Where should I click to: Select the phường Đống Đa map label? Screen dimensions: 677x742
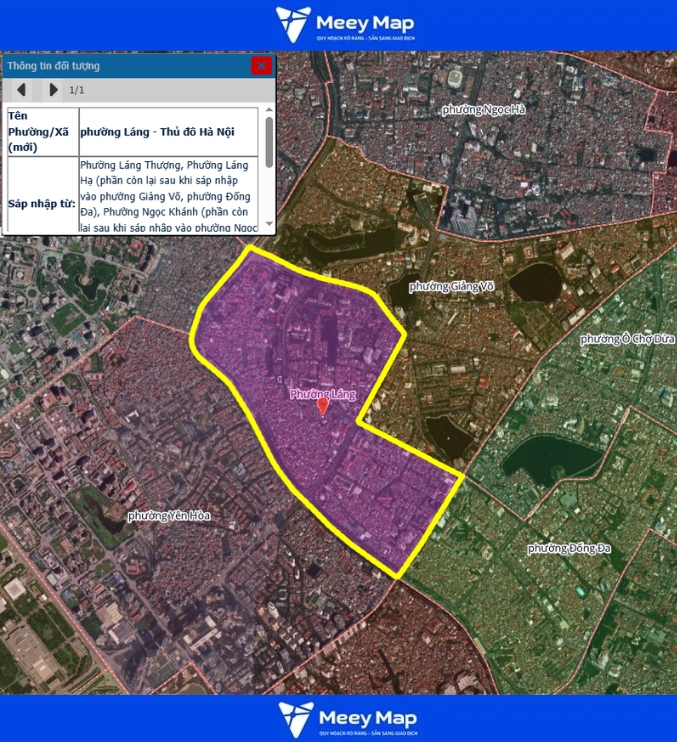(568, 548)
